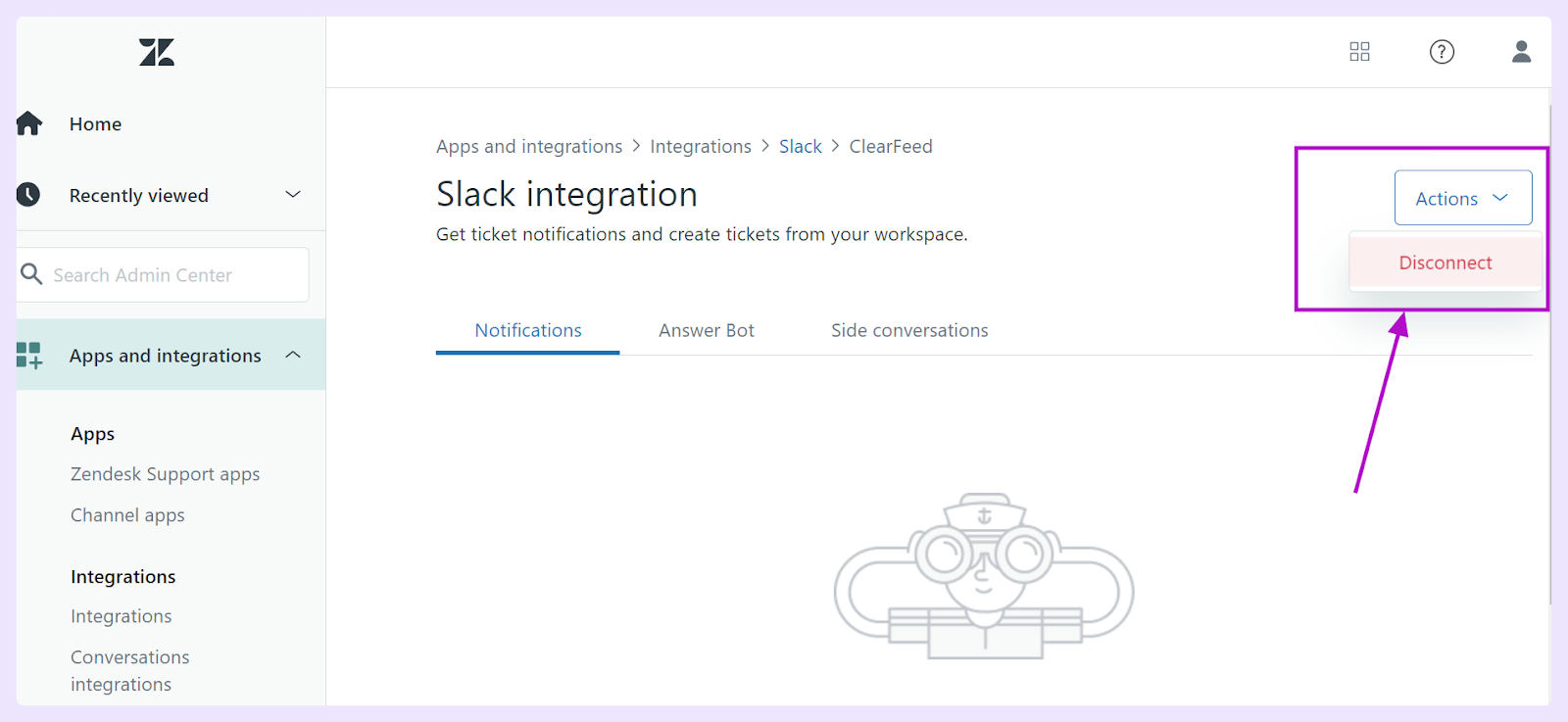This screenshot has width=1568, height=722.
Task: Click the Slack integration heading
Action: click(566, 194)
